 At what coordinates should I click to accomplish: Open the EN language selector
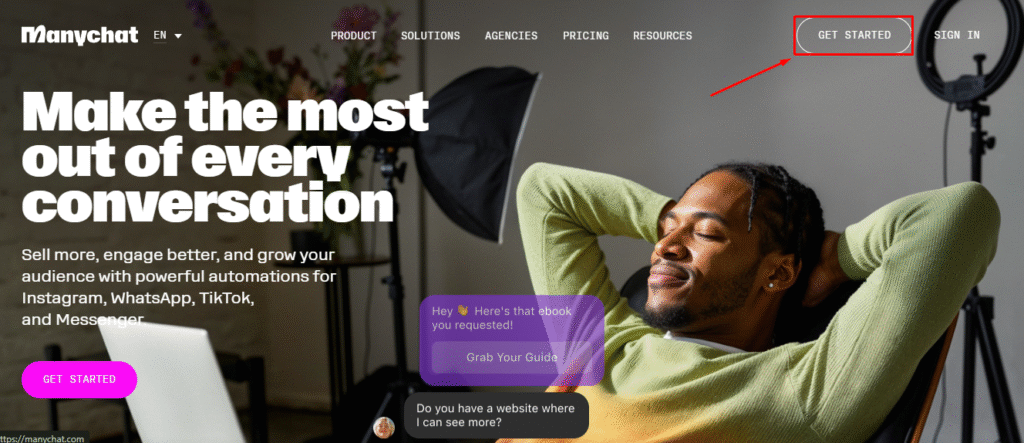pyautogui.click(x=167, y=35)
